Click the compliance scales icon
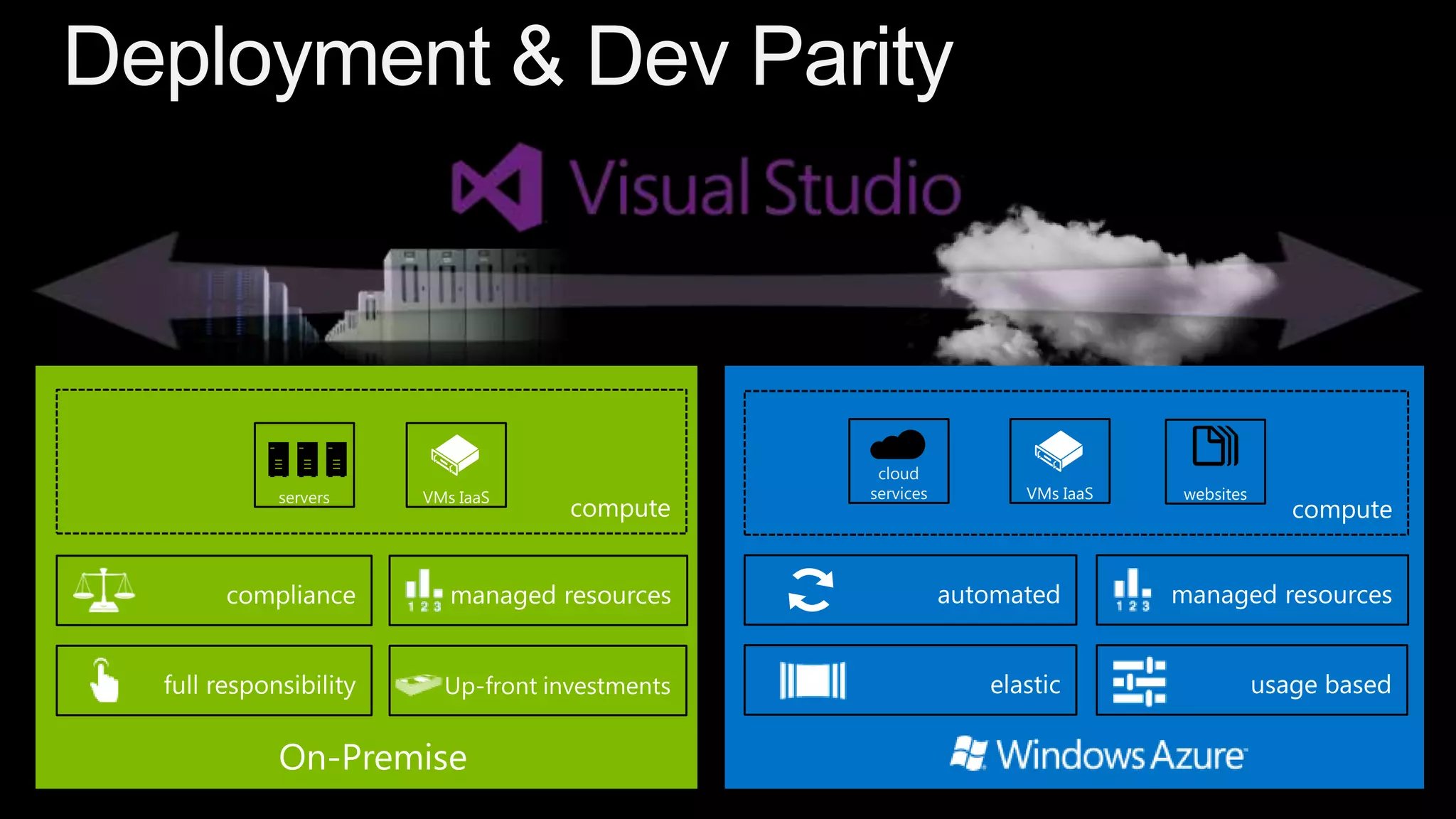 104,591
